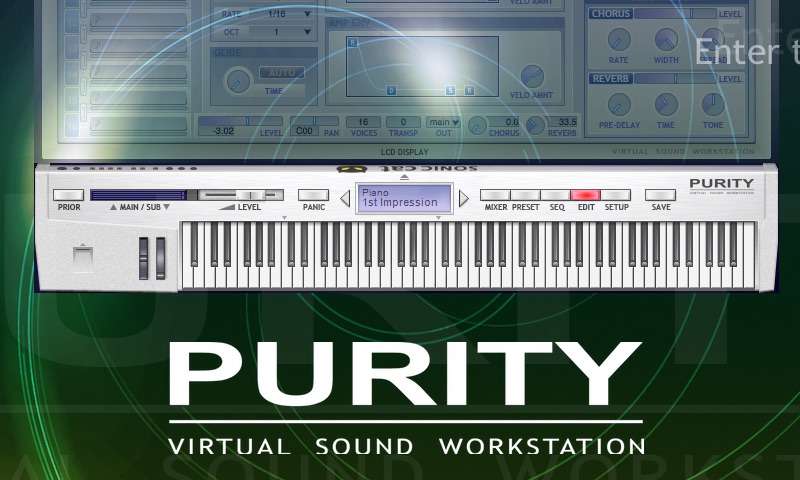Adjust the channel LEVEL slider above -3.02
The image size is (800, 480).
[x=240, y=121]
